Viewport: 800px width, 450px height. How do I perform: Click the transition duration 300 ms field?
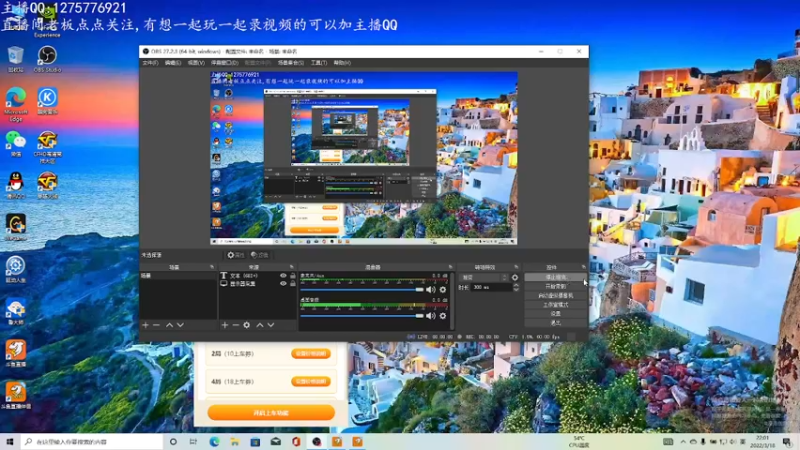click(490, 288)
